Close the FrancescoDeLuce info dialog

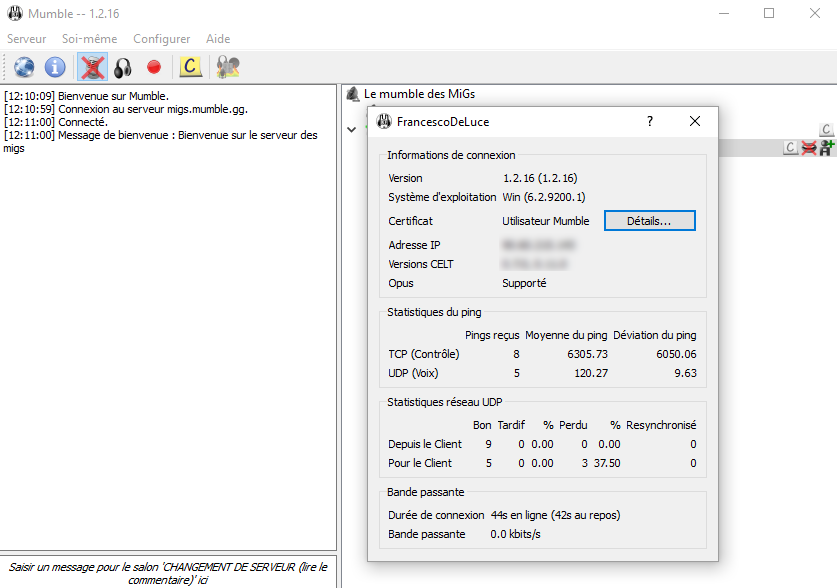click(x=694, y=122)
